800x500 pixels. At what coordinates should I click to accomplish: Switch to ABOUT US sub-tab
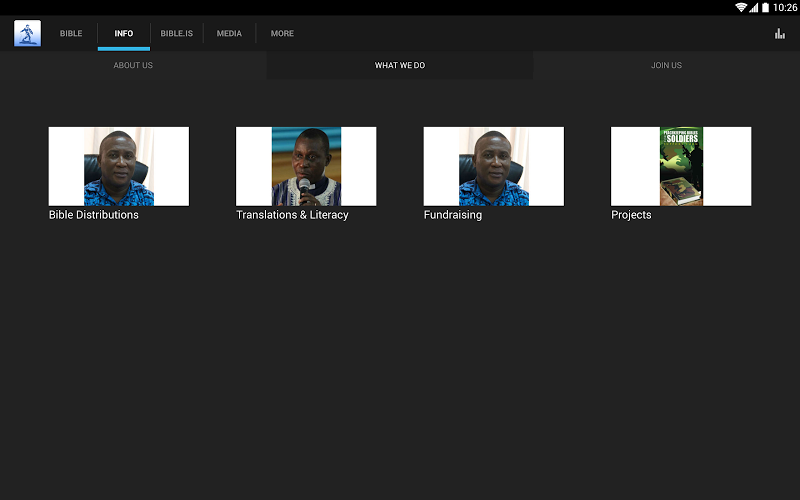coord(133,65)
